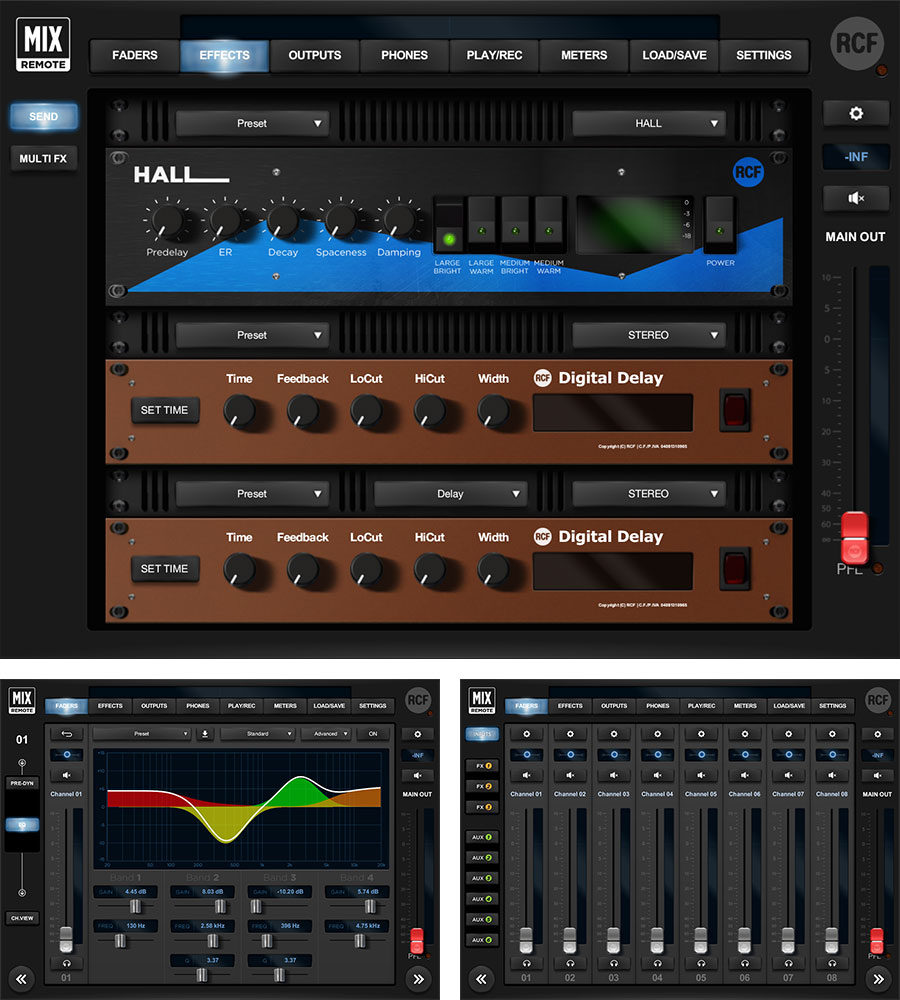Open main out gear in EQ screen
The height and width of the screenshot is (1000, 900).
coord(417,734)
